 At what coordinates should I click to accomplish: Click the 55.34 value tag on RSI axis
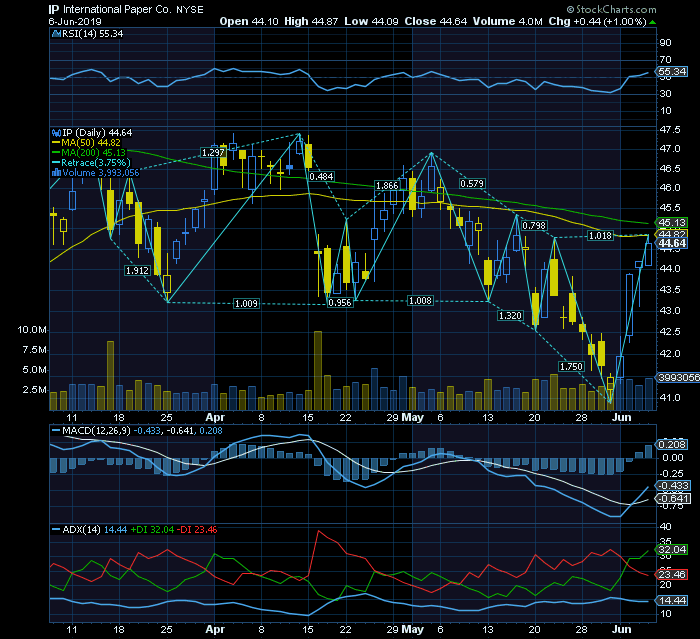pos(672,71)
